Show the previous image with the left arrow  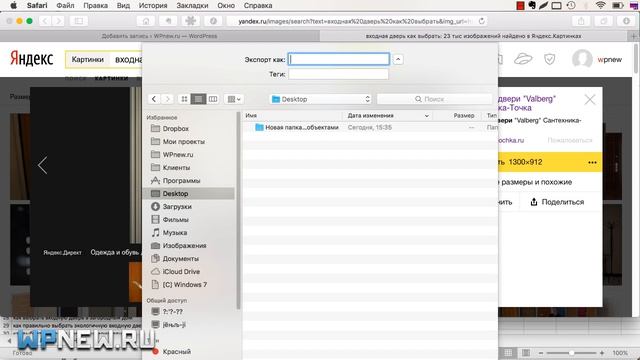click(x=42, y=165)
